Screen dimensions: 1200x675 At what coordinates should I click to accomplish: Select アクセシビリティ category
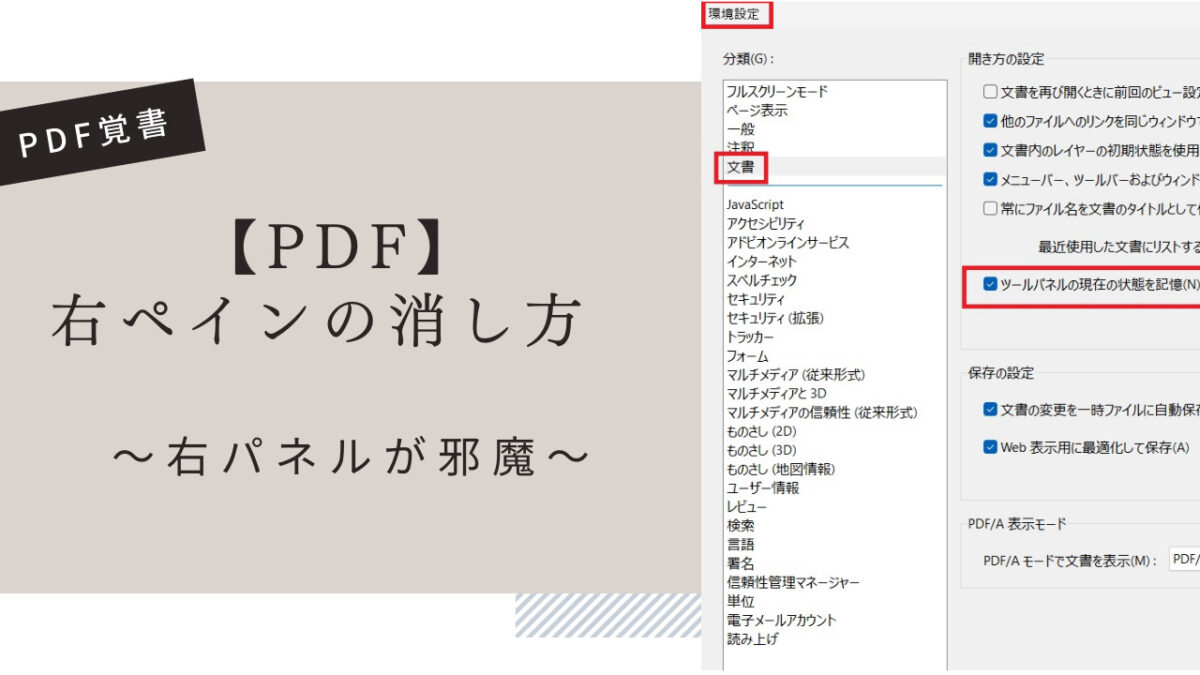tap(765, 224)
